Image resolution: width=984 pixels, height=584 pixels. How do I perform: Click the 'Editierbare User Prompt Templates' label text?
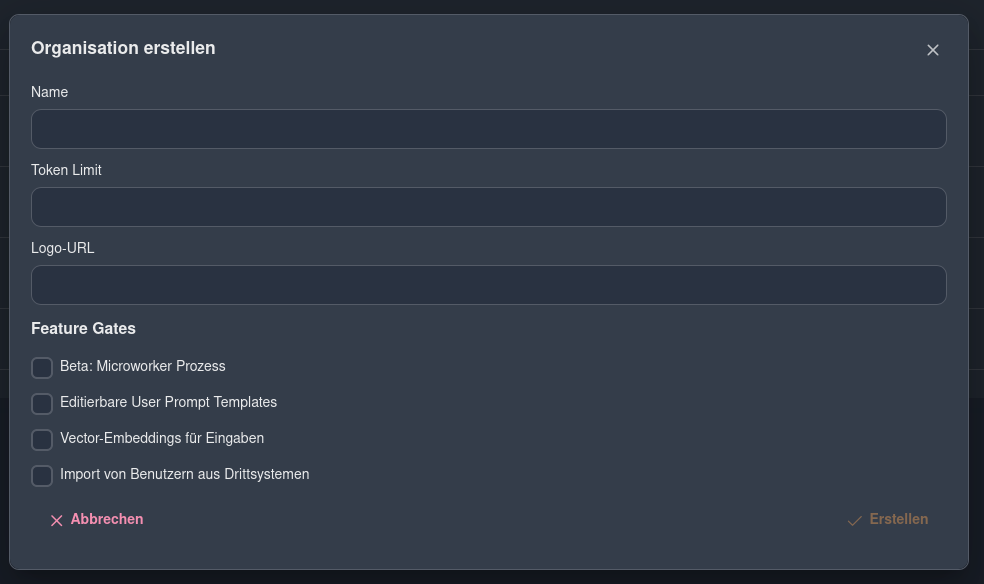(168, 402)
